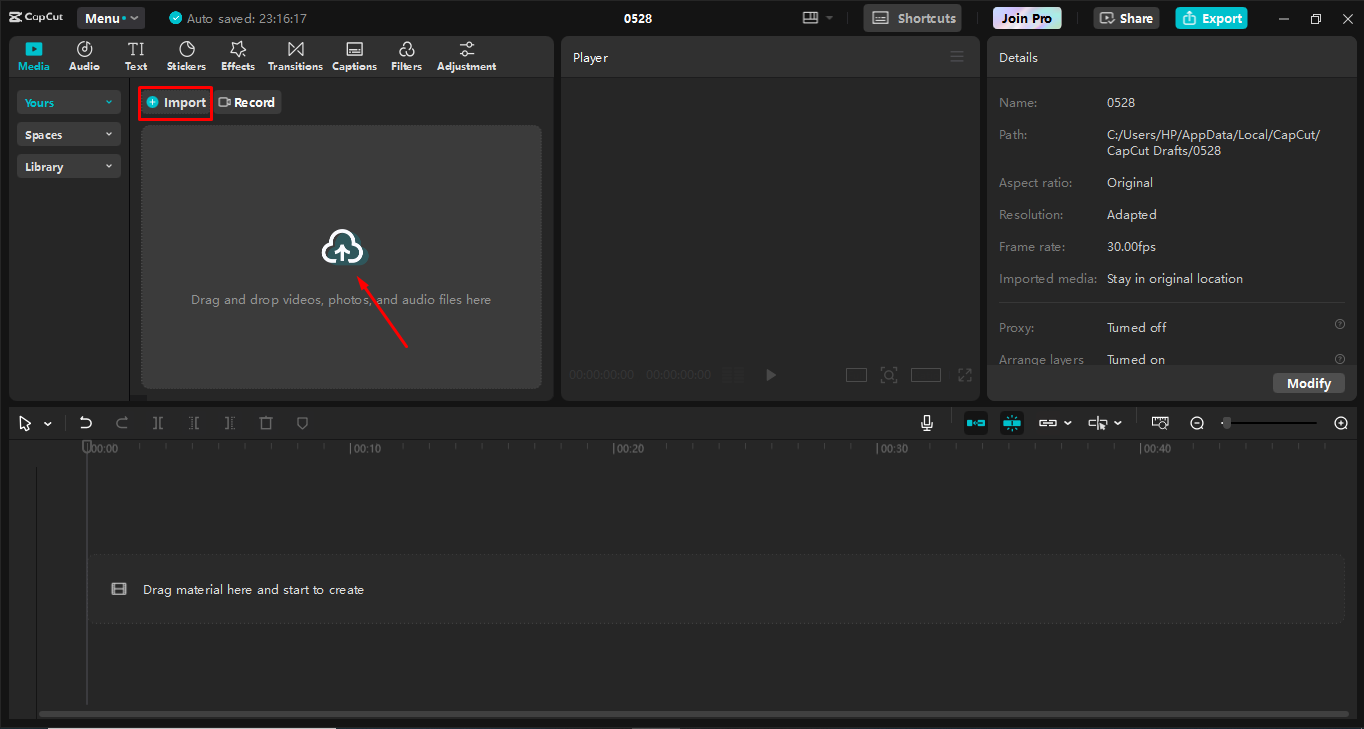Expand the Yours dropdown in the sidebar
Image resolution: width=1364 pixels, height=729 pixels.
point(68,102)
